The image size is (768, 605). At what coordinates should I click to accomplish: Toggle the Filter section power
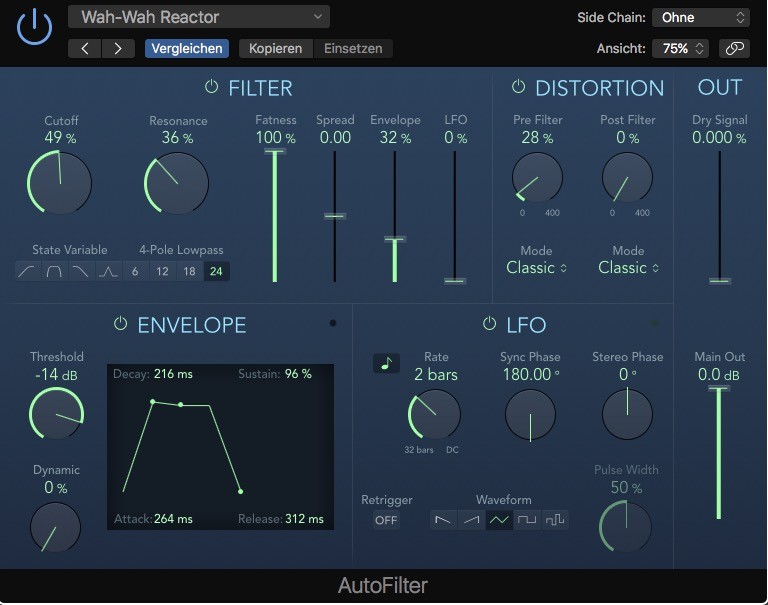point(211,88)
